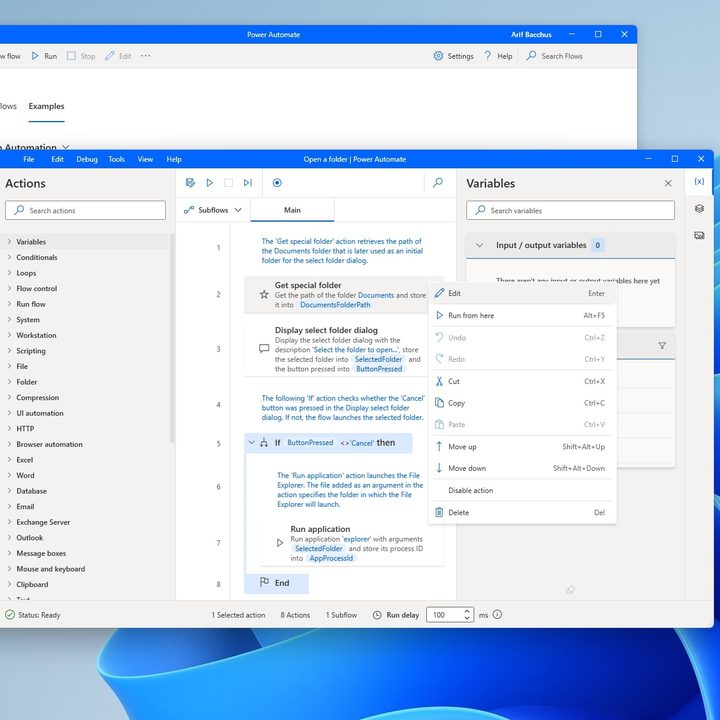Choose Edit from the context menu

522,293
